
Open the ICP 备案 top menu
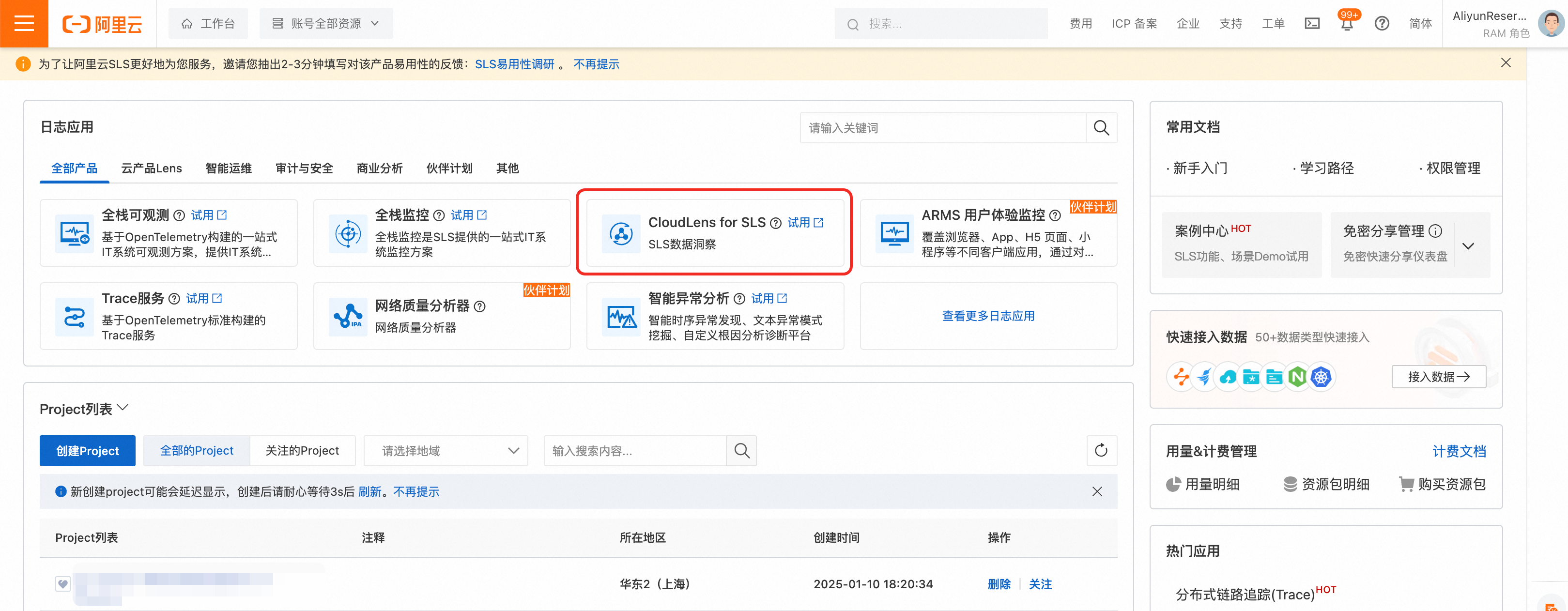[x=1135, y=24]
